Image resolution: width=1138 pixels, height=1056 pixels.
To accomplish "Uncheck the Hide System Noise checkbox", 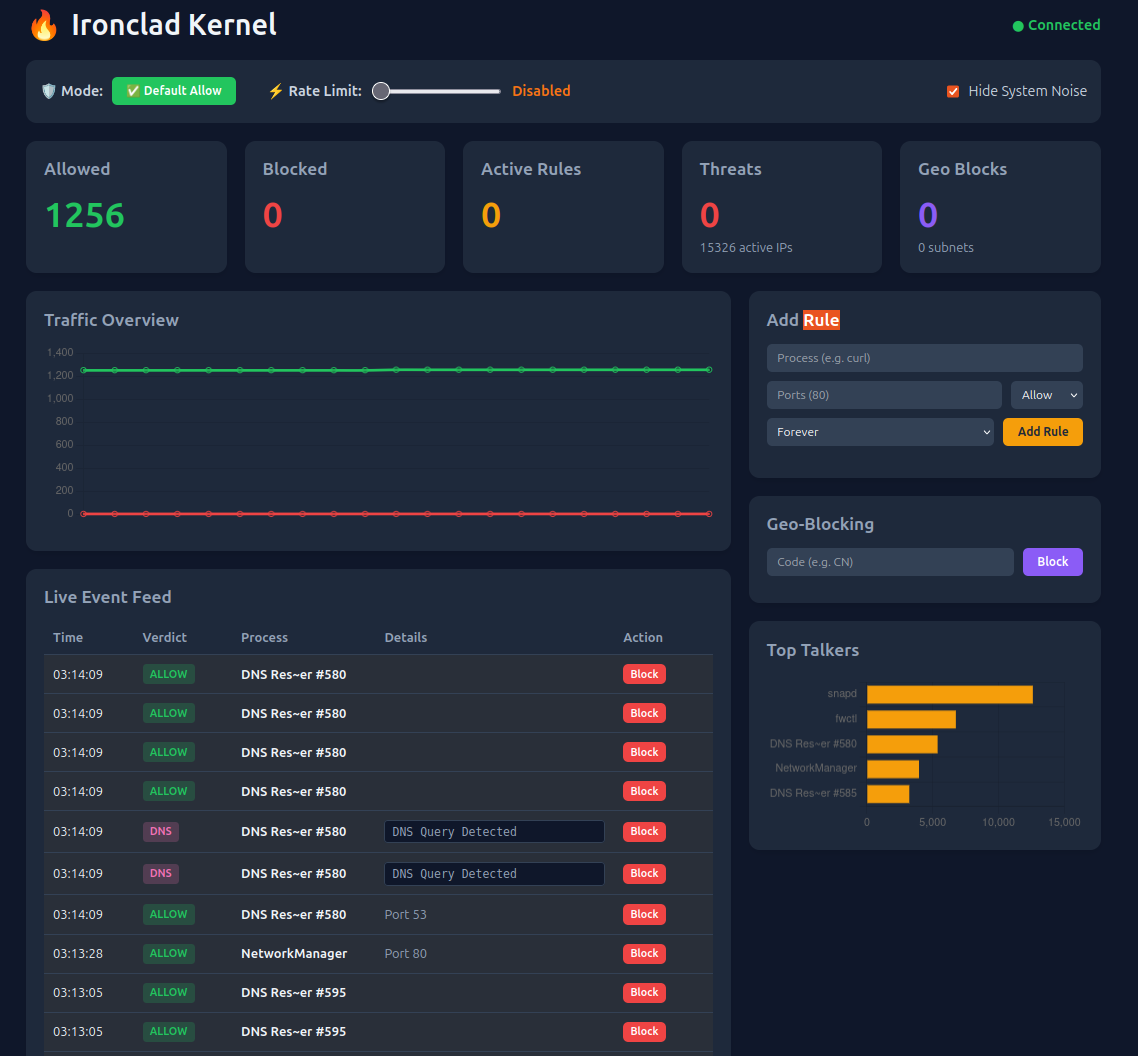I will coord(954,90).
